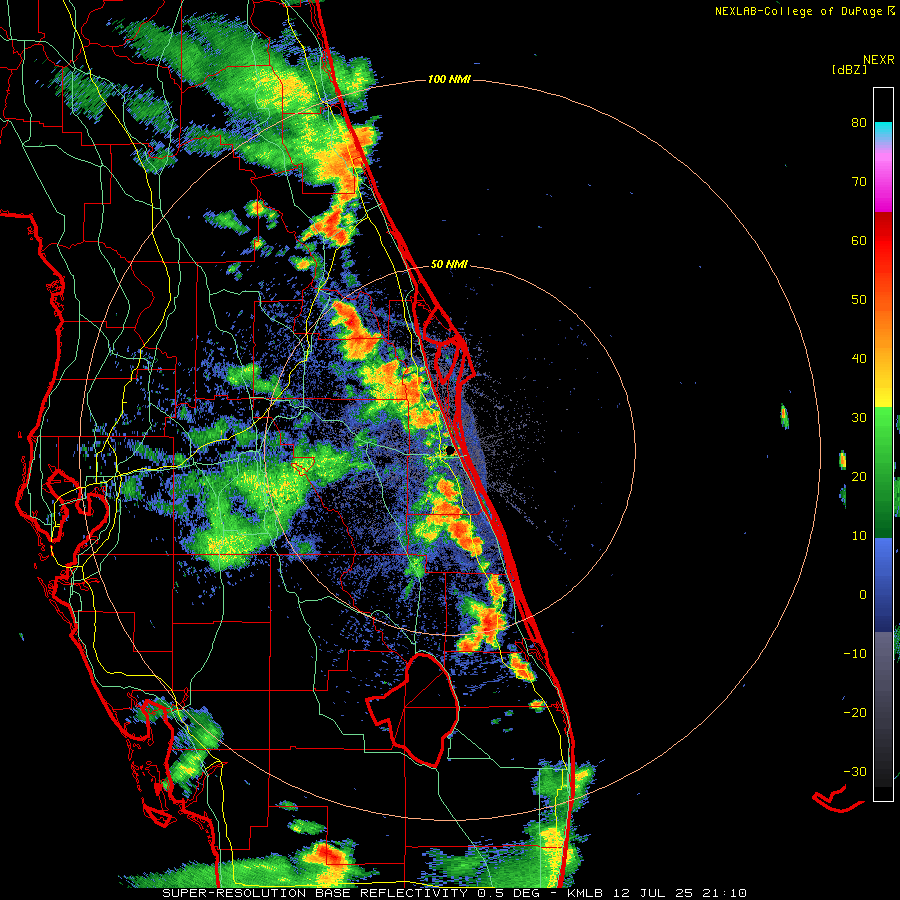
Task: Select the -30 value on the dBZ scale
Action: (x=855, y=771)
